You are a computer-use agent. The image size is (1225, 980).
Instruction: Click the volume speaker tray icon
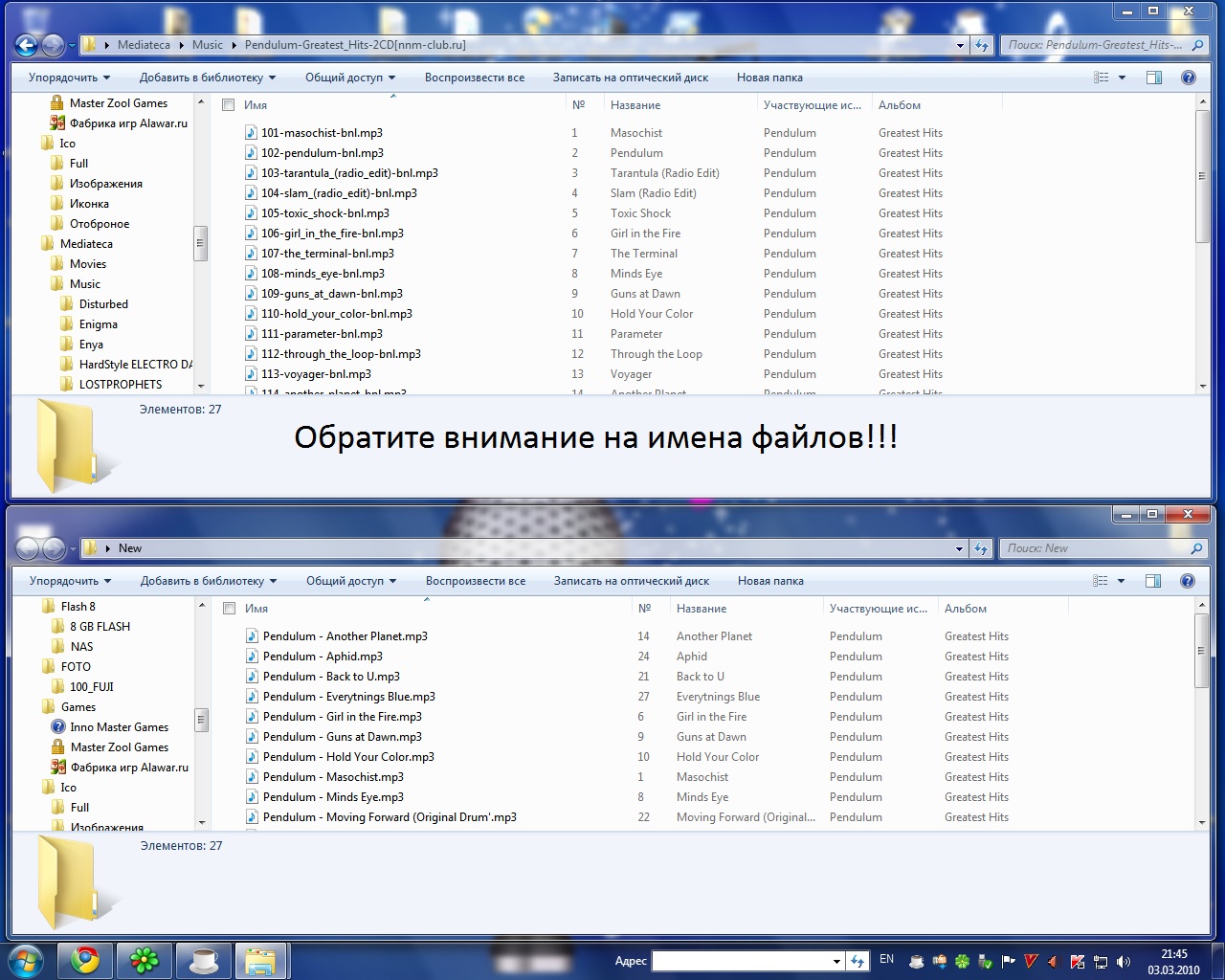(x=1123, y=961)
